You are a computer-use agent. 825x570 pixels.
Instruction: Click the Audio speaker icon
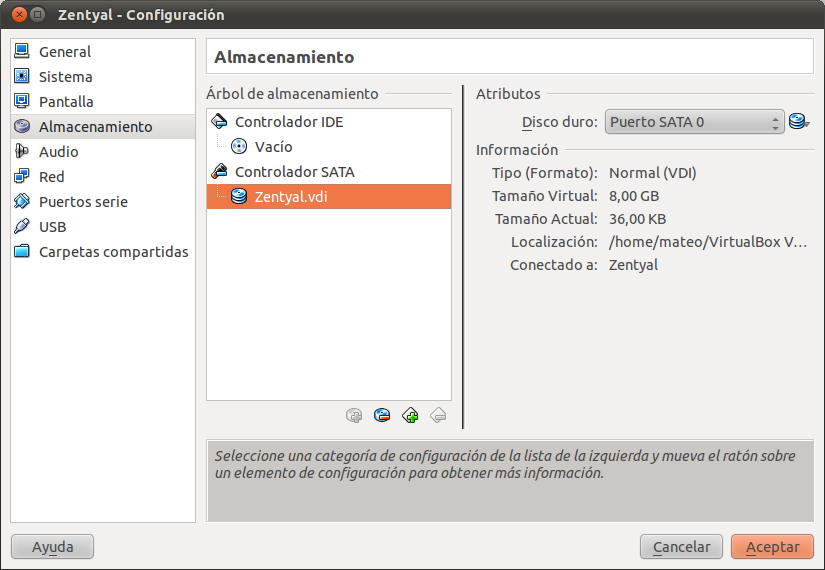tap(22, 151)
